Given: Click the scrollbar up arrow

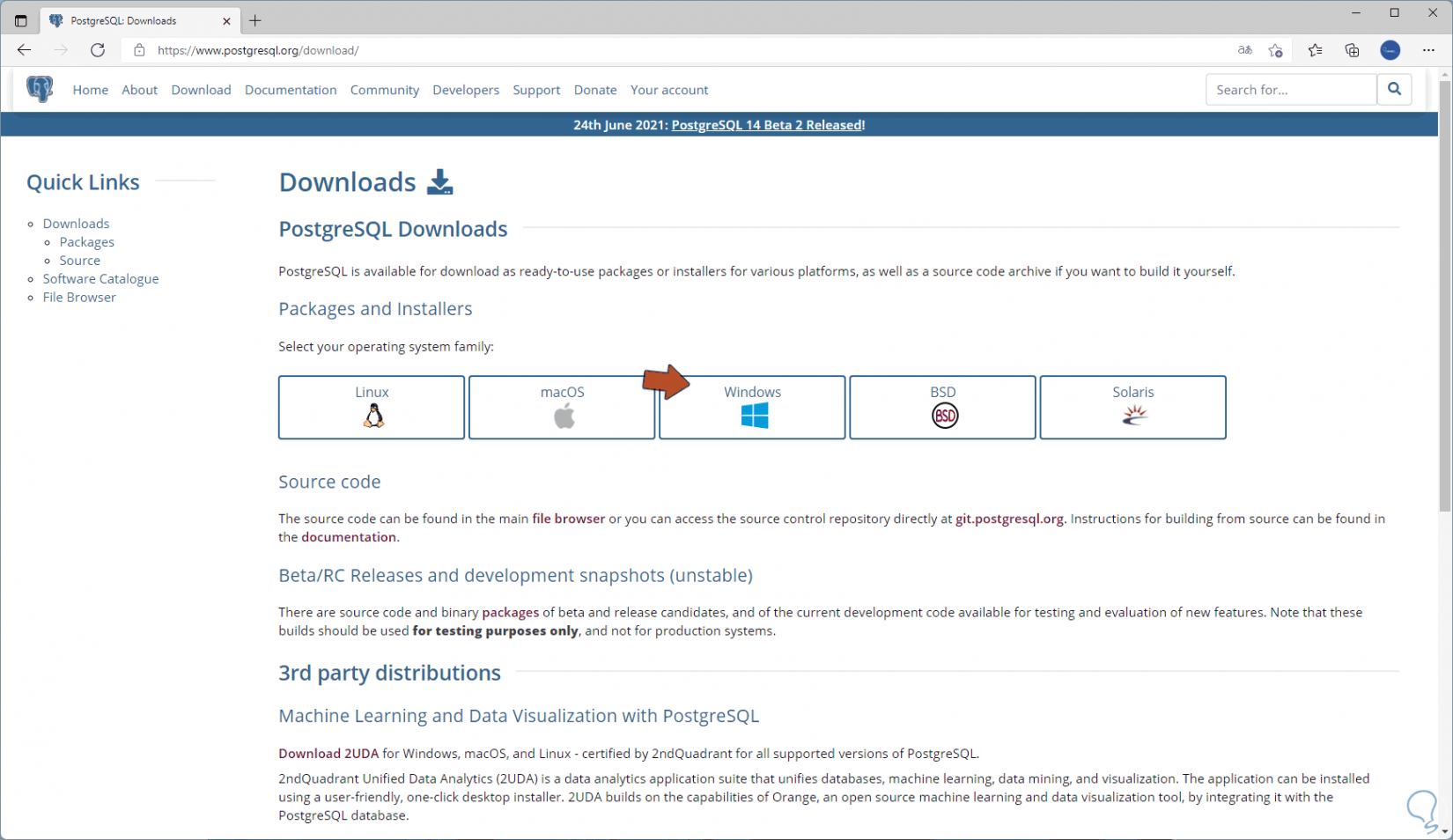Looking at the screenshot, I should tap(1445, 75).
